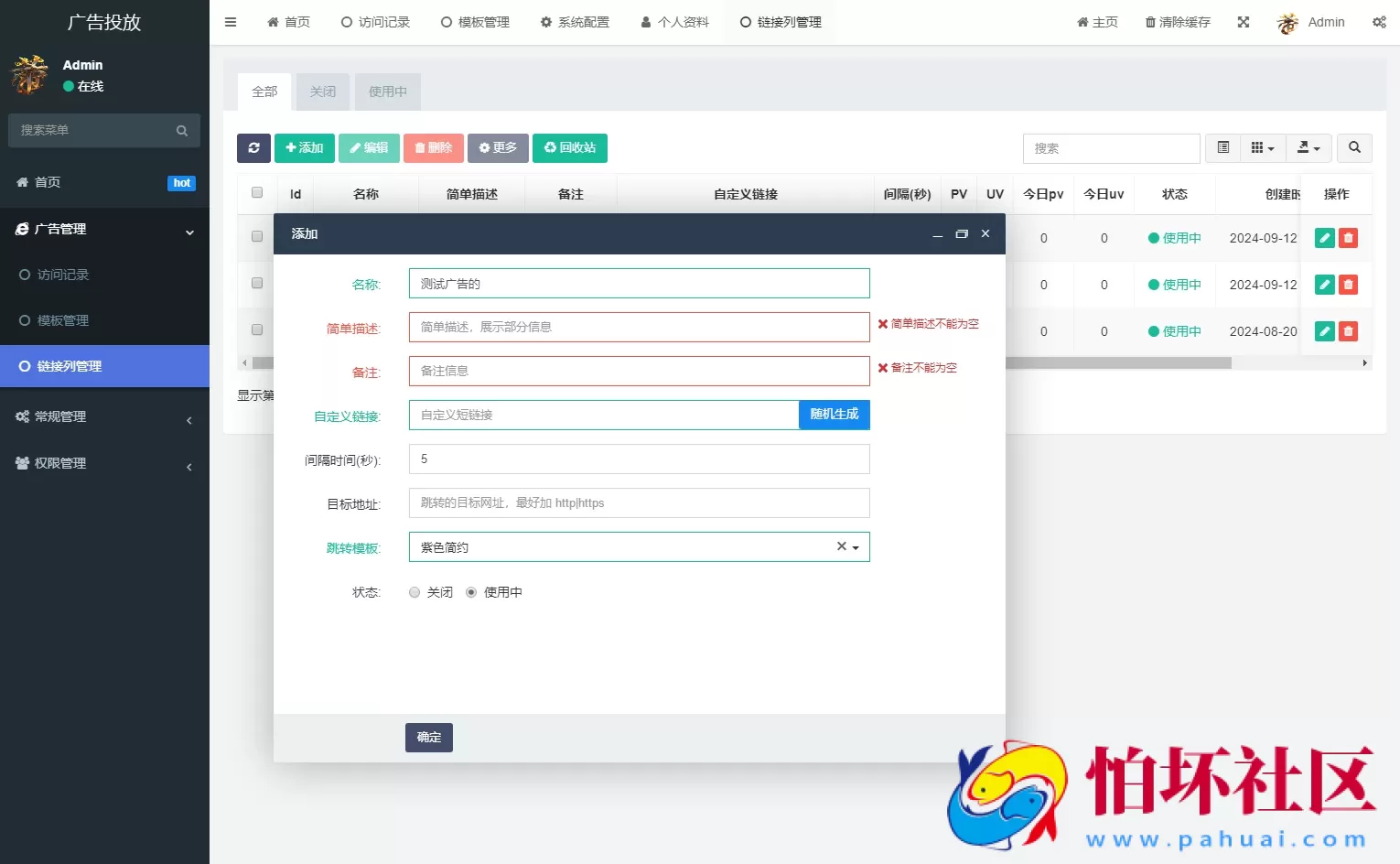Check the first row's checkbox
The width and height of the screenshot is (1400, 864).
point(256,236)
